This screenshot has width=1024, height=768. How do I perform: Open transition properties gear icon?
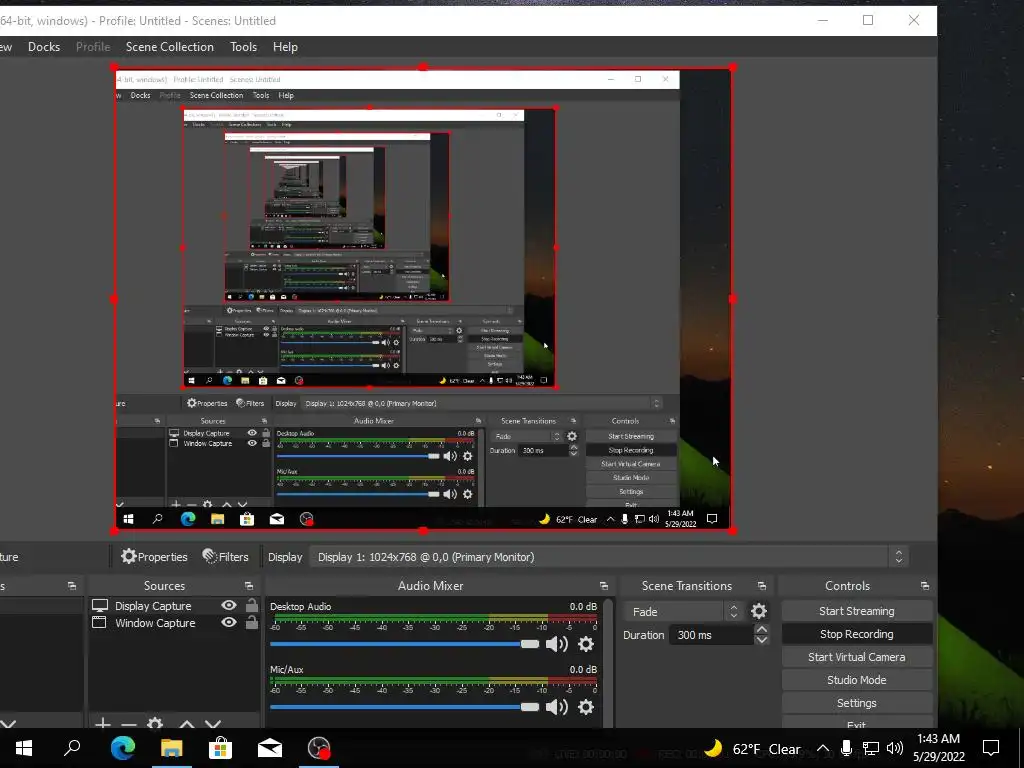click(758, 611)
